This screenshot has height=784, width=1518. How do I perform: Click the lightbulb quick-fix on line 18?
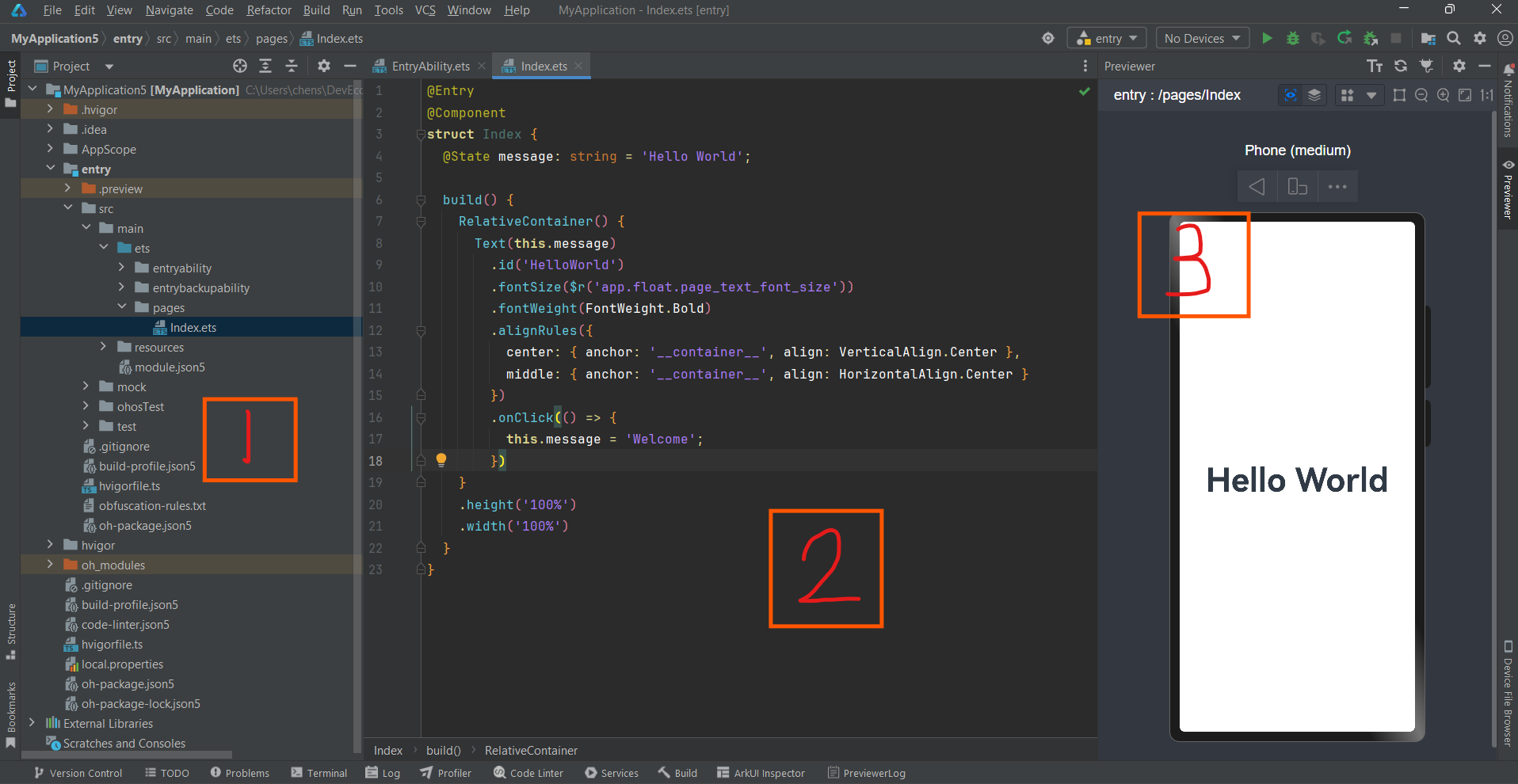coord(441,459)
